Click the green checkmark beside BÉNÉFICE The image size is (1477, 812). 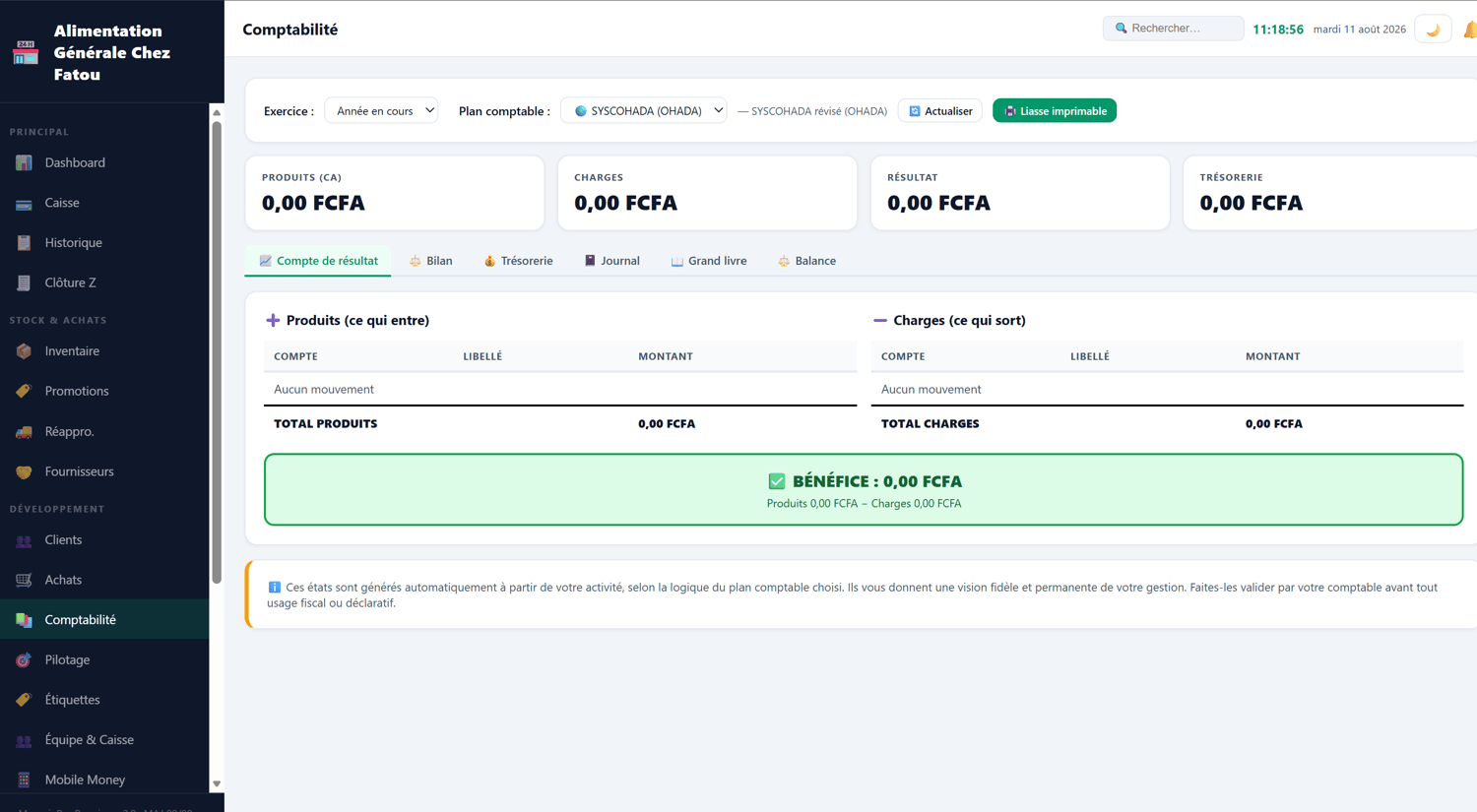[777, 481]
